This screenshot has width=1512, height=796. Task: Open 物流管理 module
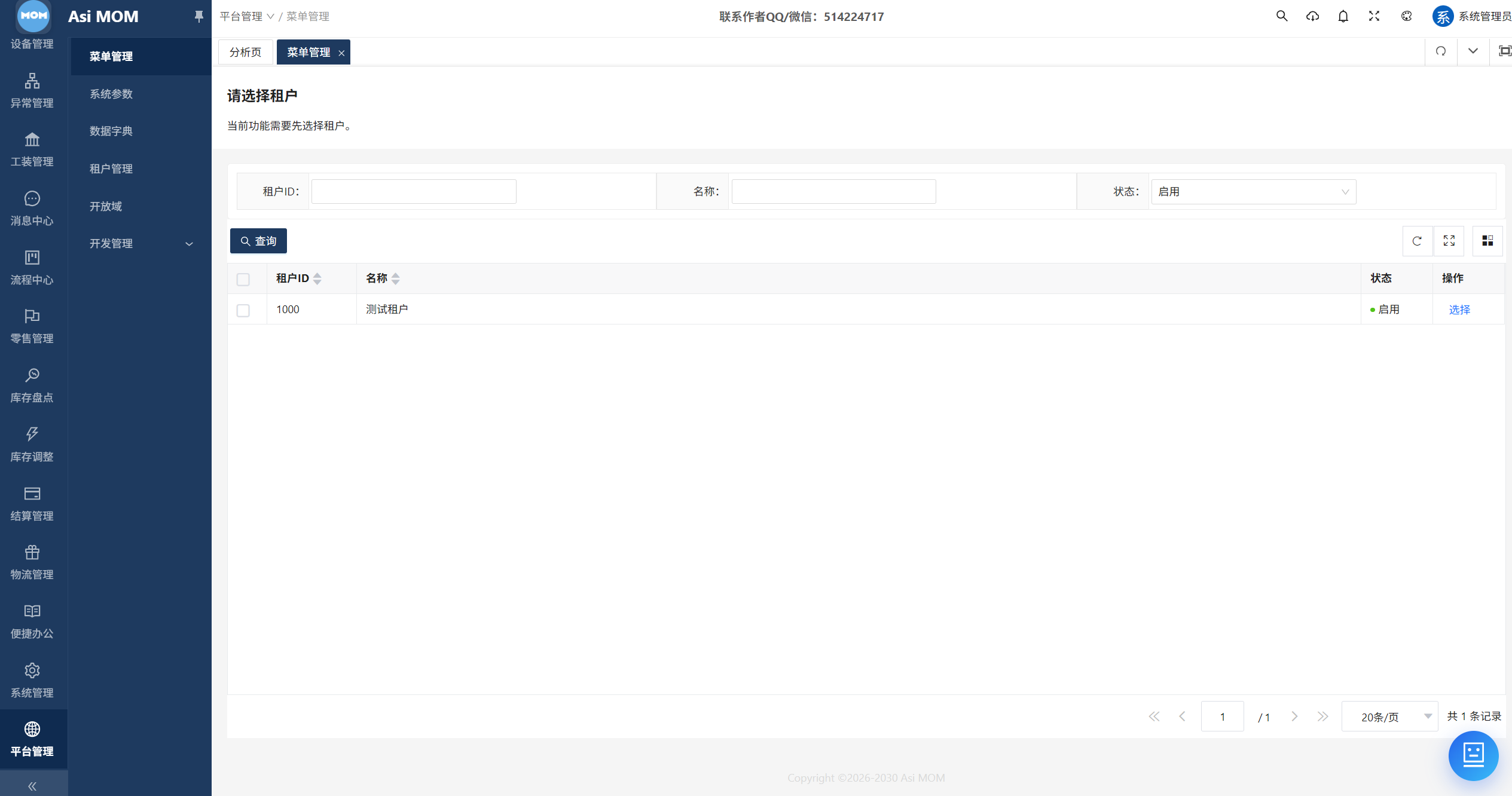pyautogui.click(x=32, y=563)
